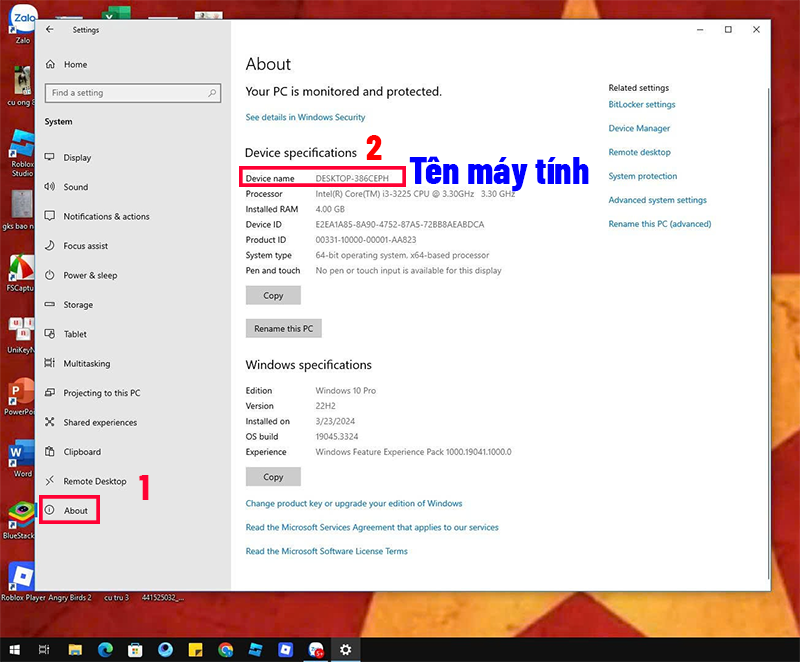This screenshot has height=662, width=800.
Task: Open Advanced system settings link
Action: 658,200
